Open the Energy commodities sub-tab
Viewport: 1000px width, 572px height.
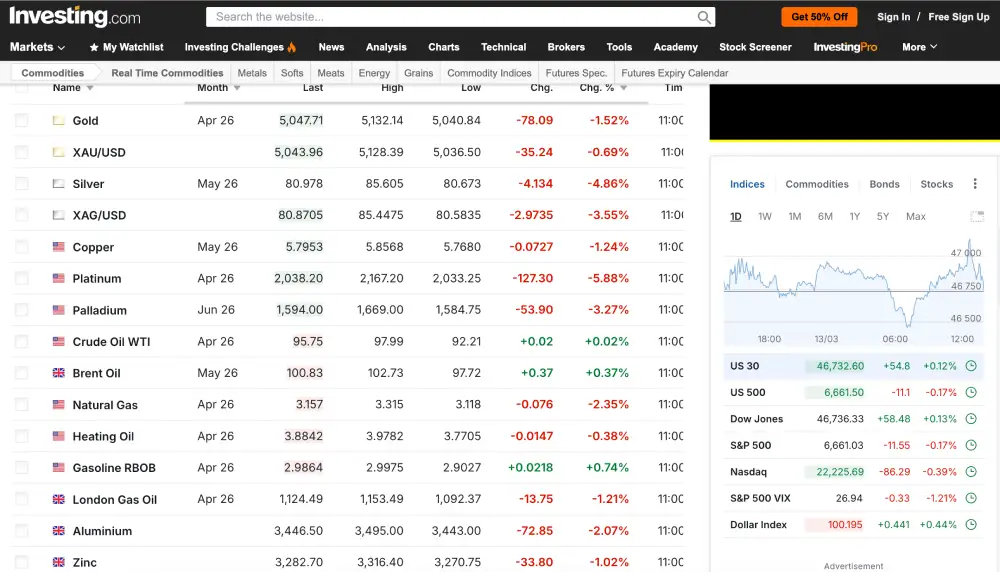pos(374,73)
